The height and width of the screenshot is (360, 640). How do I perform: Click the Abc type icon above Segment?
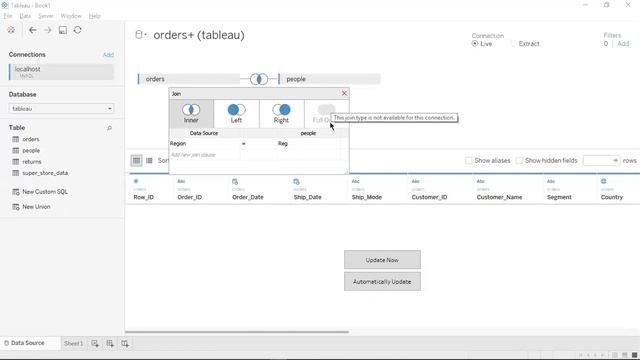[x=551, y=181]
